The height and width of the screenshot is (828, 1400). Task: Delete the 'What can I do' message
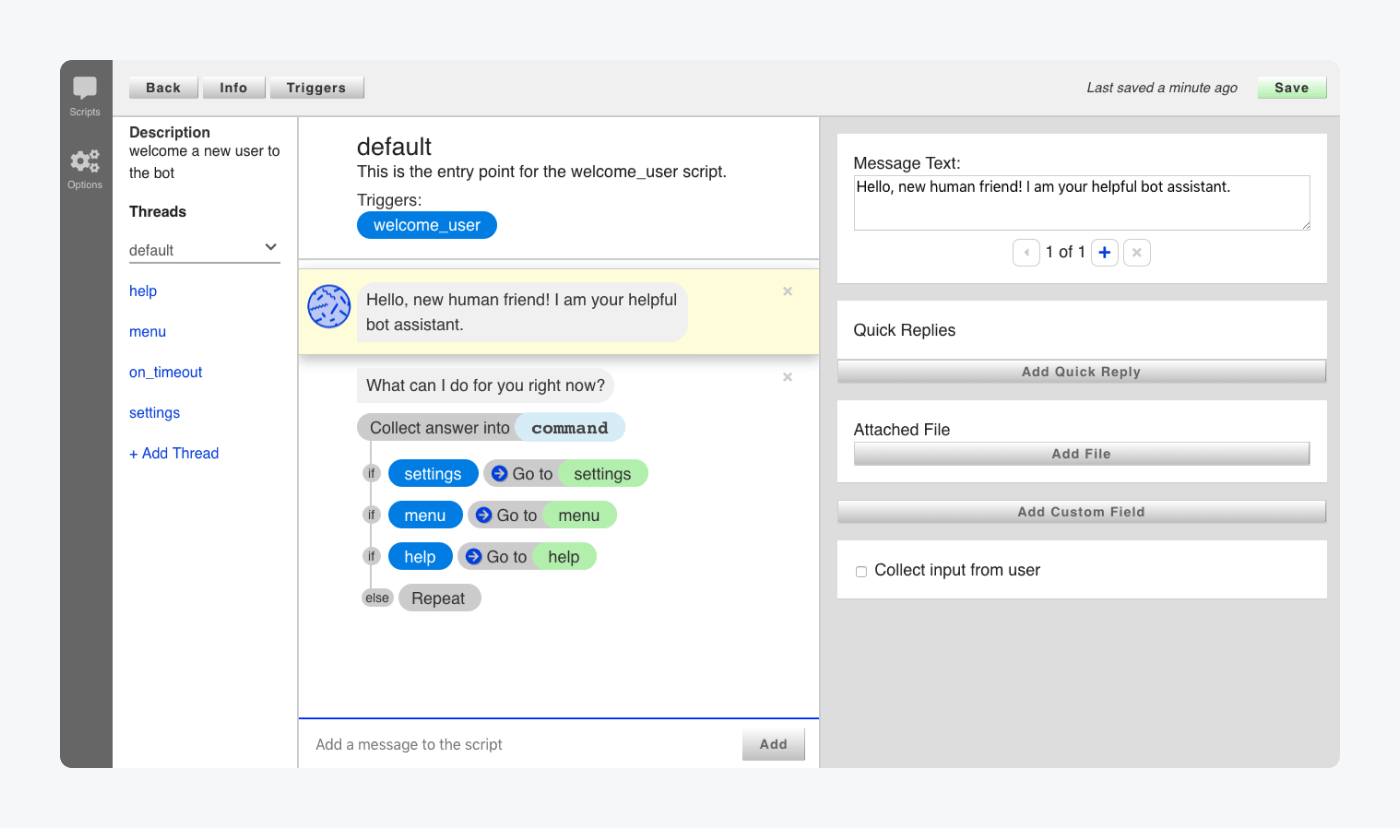[x=787, y=377]
